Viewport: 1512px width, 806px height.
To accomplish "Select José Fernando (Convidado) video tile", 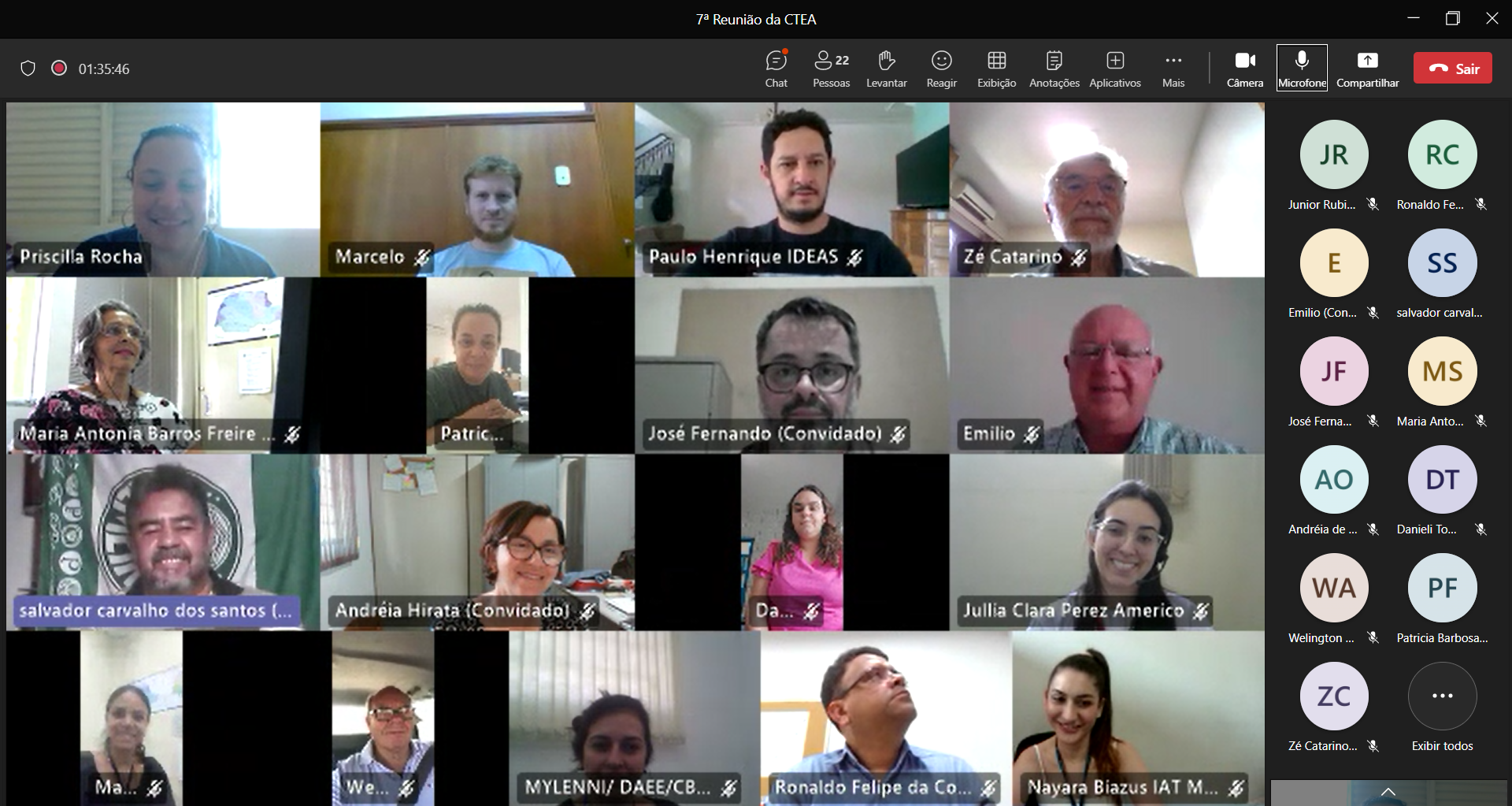I will pos(792,366).
